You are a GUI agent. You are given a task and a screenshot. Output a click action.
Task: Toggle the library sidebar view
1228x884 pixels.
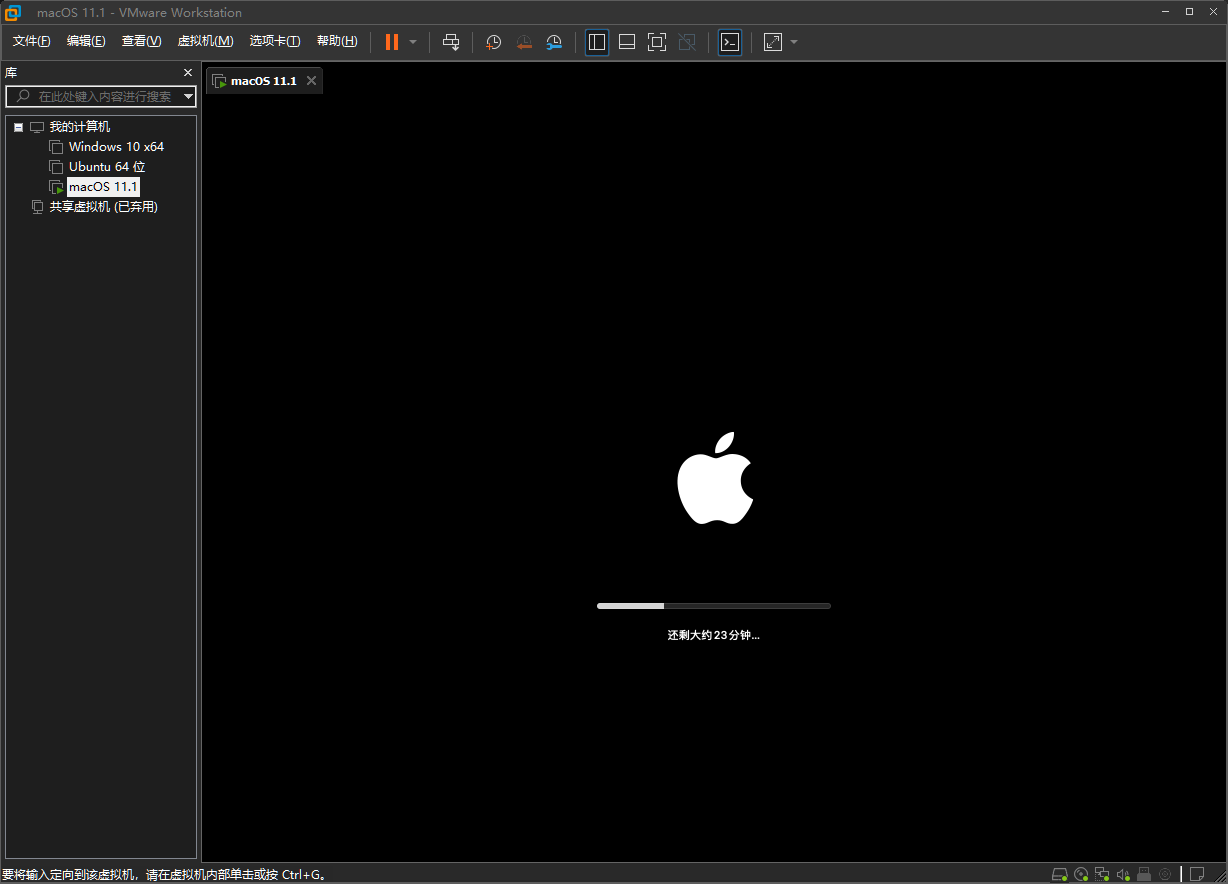click(x=597, y=42)
